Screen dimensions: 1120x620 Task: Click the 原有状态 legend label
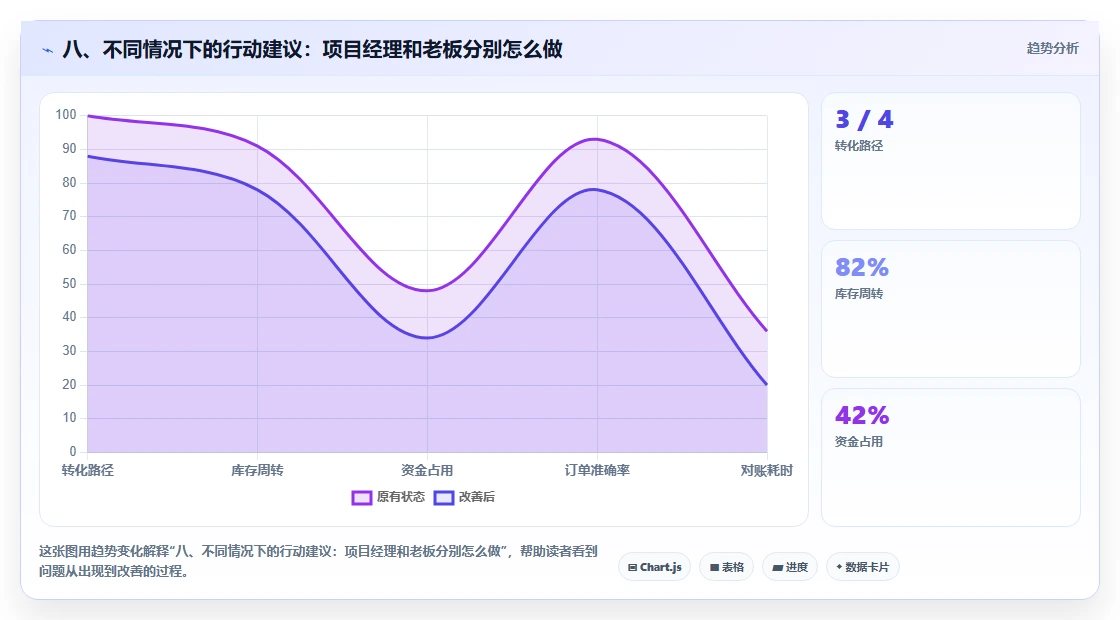pos(401,497)
